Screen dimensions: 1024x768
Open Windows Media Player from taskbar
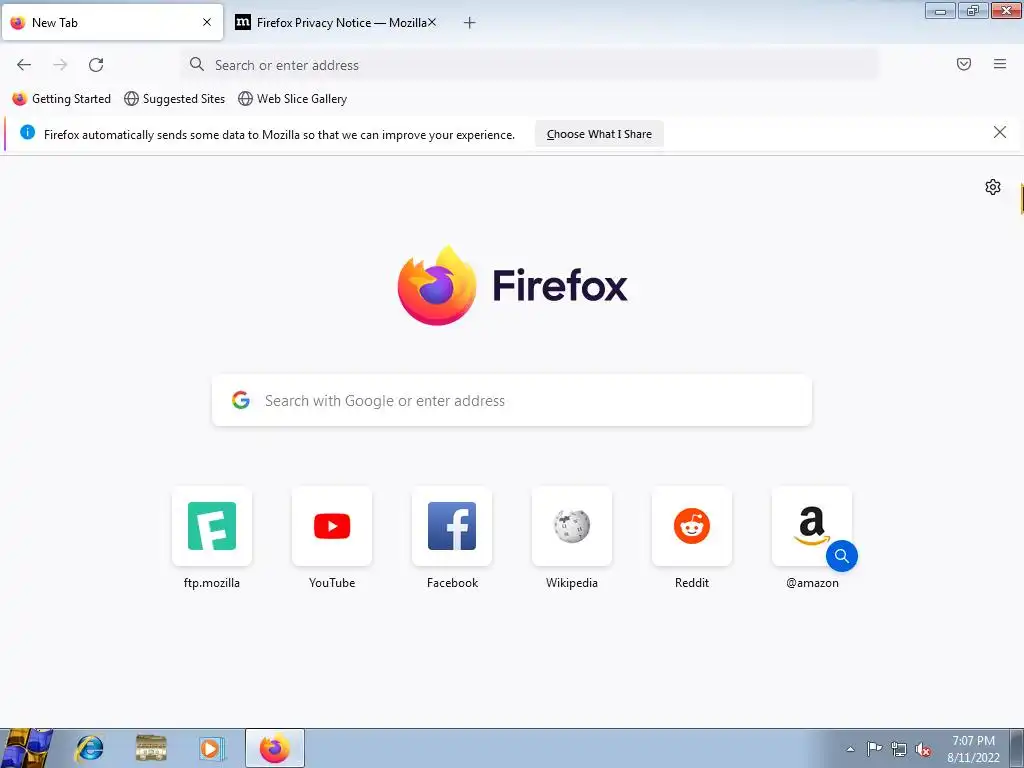click(x=212, y=748)
